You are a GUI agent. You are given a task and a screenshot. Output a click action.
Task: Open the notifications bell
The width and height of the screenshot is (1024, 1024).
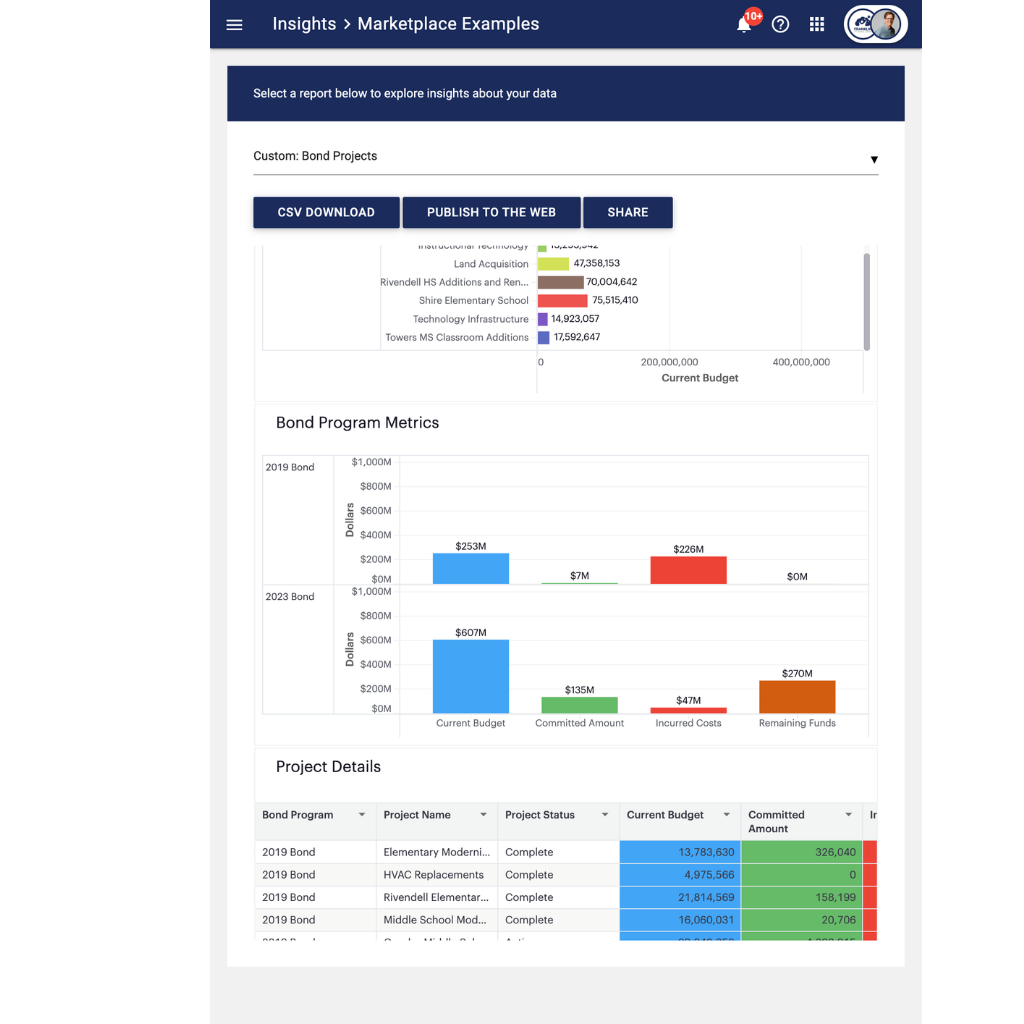click(x=744, y=25)
